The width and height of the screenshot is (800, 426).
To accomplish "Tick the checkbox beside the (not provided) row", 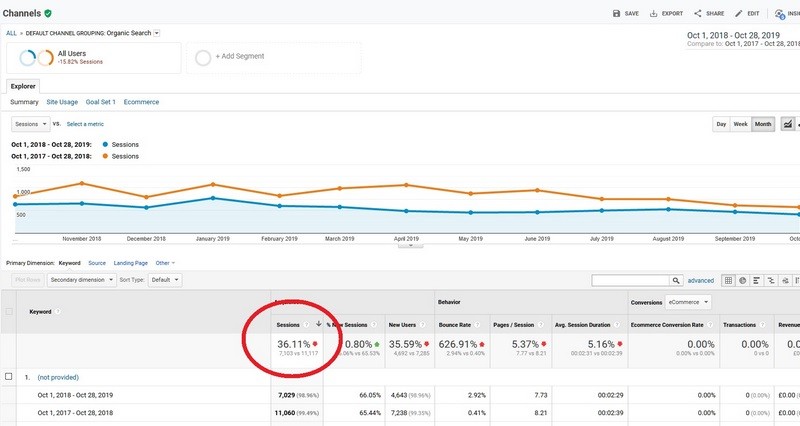I will point(9,377).
